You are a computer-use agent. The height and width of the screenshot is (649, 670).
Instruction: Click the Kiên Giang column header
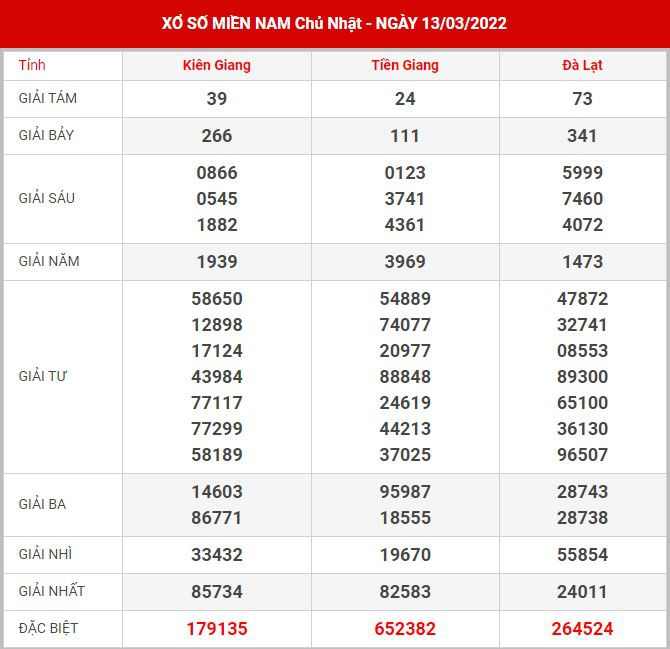click(x=217, y=66)
